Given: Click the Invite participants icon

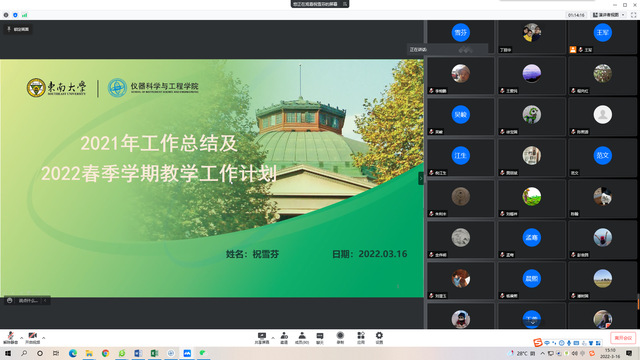Looking at the screenshot, I should point(284,338).
